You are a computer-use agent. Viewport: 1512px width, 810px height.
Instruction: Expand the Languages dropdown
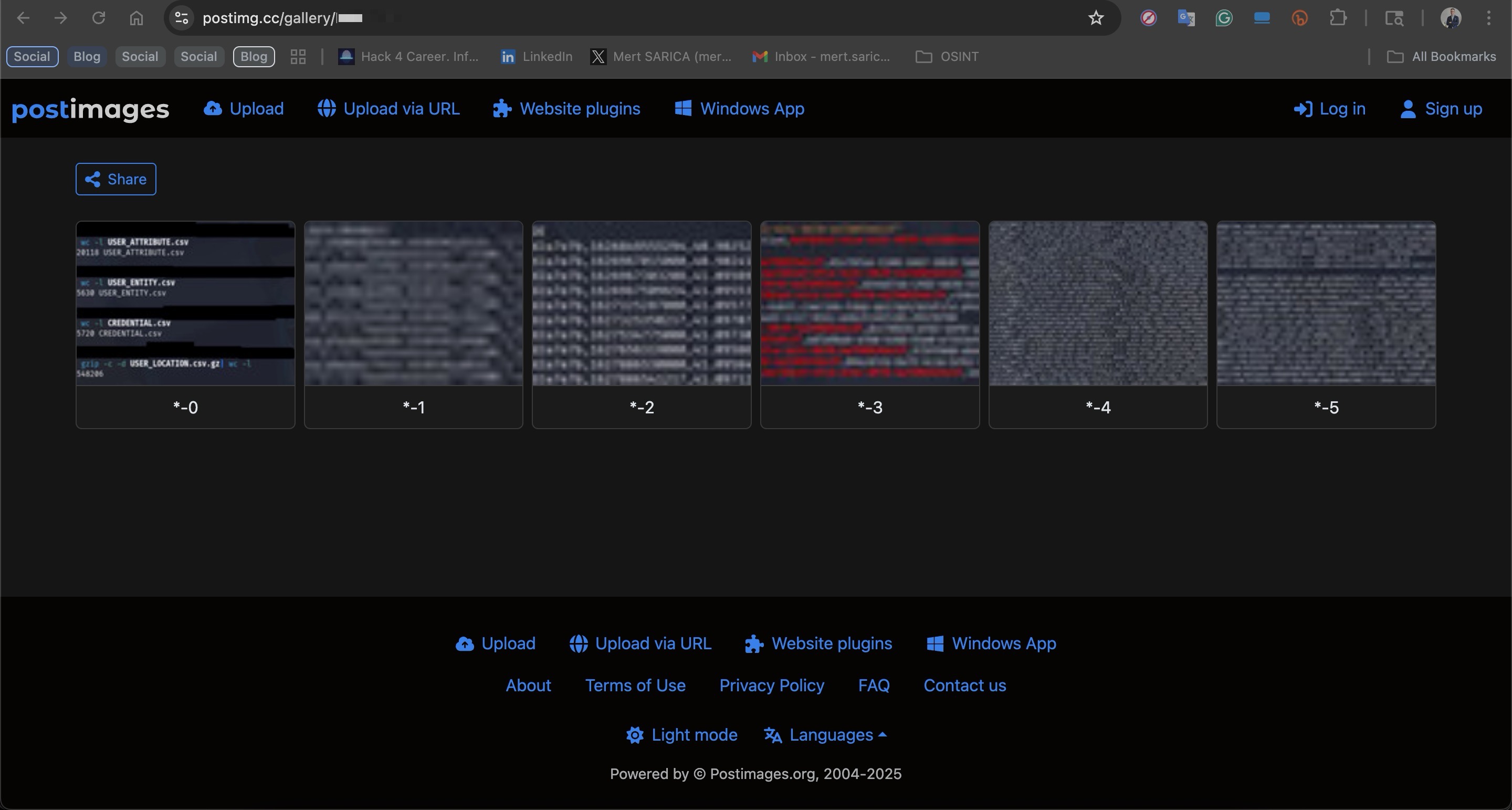pyautogui.click(x=825, y=735)
